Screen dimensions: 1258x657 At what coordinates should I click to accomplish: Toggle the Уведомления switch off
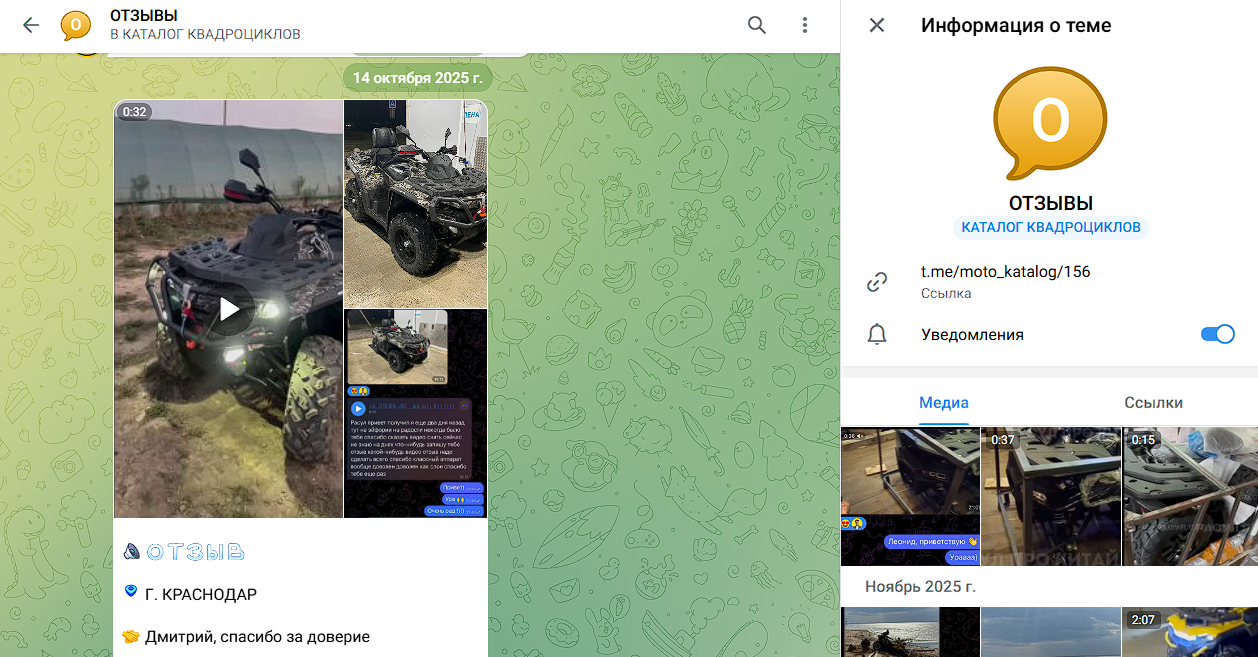tap(1217, 334)
